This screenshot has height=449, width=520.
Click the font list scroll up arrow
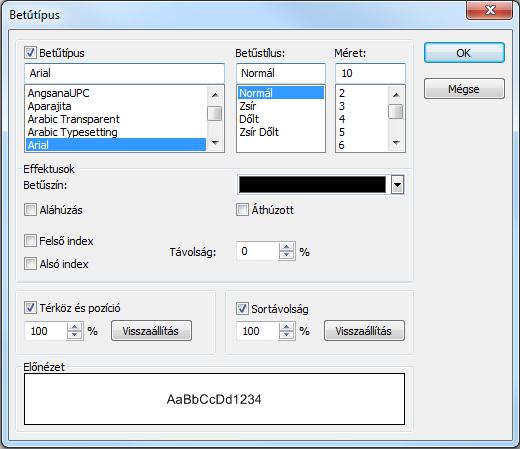(x=215, y=95)
